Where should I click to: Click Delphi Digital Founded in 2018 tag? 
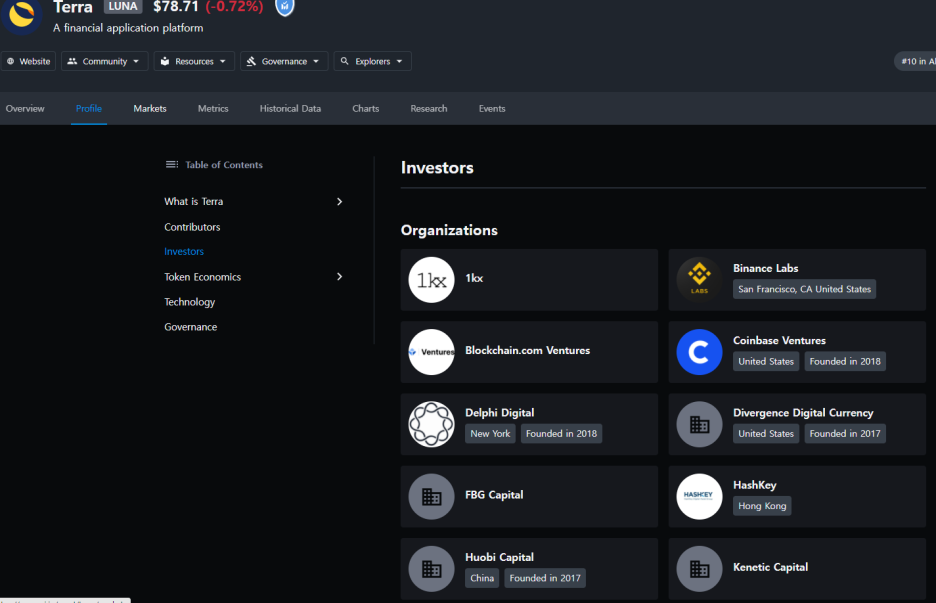click(561, 433)
